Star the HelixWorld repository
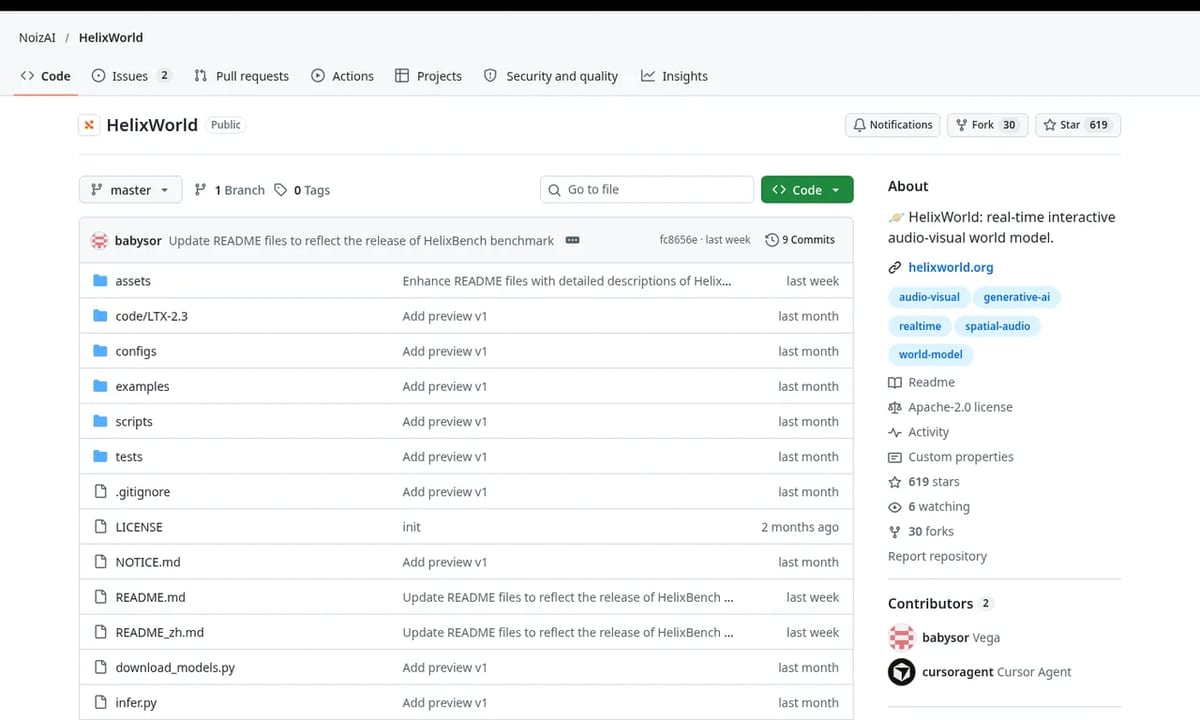Image resolution: width=1200 pixels, height=720 pixels. [x=1077, y=125]
